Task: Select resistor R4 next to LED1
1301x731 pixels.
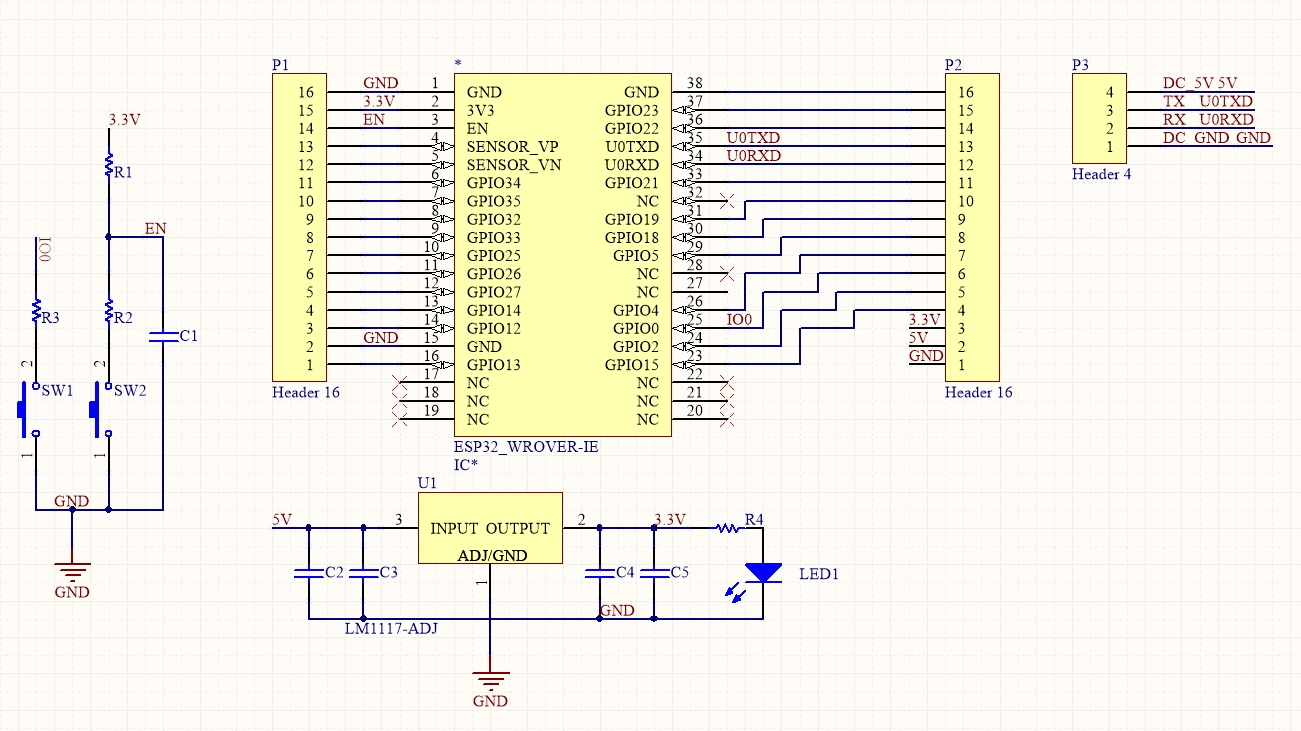Action: (727, 527)
